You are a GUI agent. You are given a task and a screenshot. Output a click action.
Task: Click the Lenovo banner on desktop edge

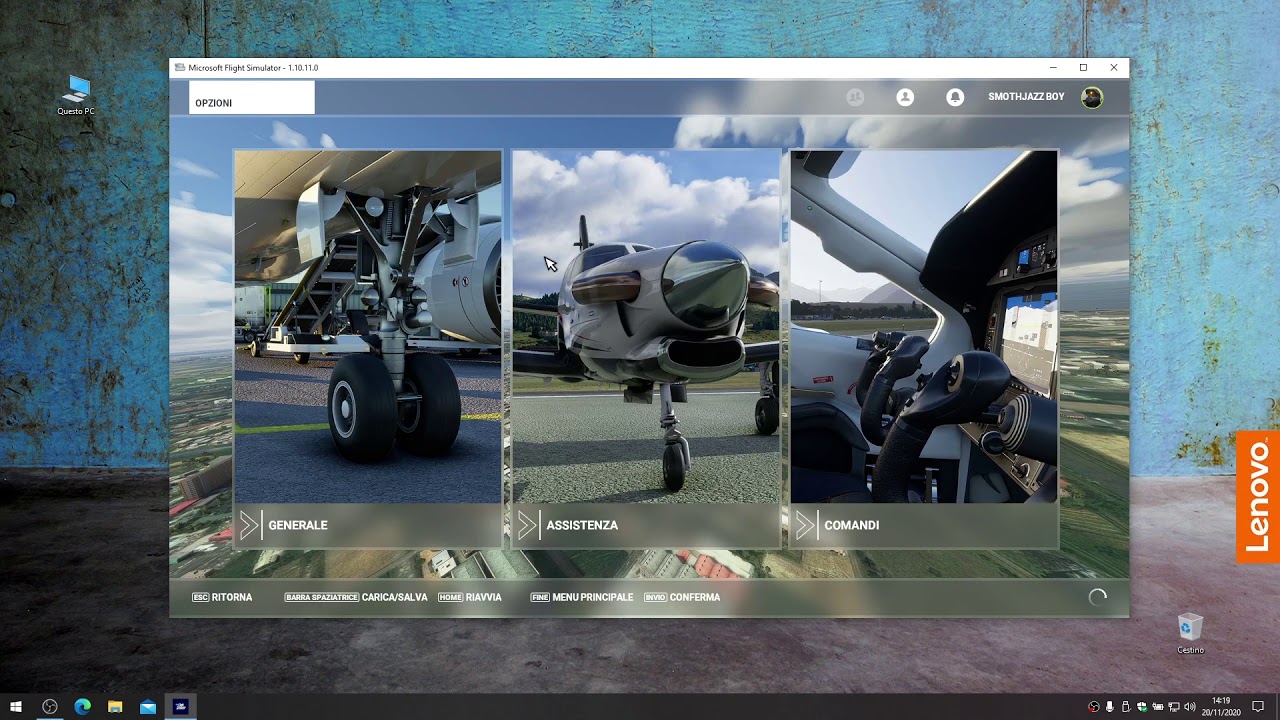1258,497
